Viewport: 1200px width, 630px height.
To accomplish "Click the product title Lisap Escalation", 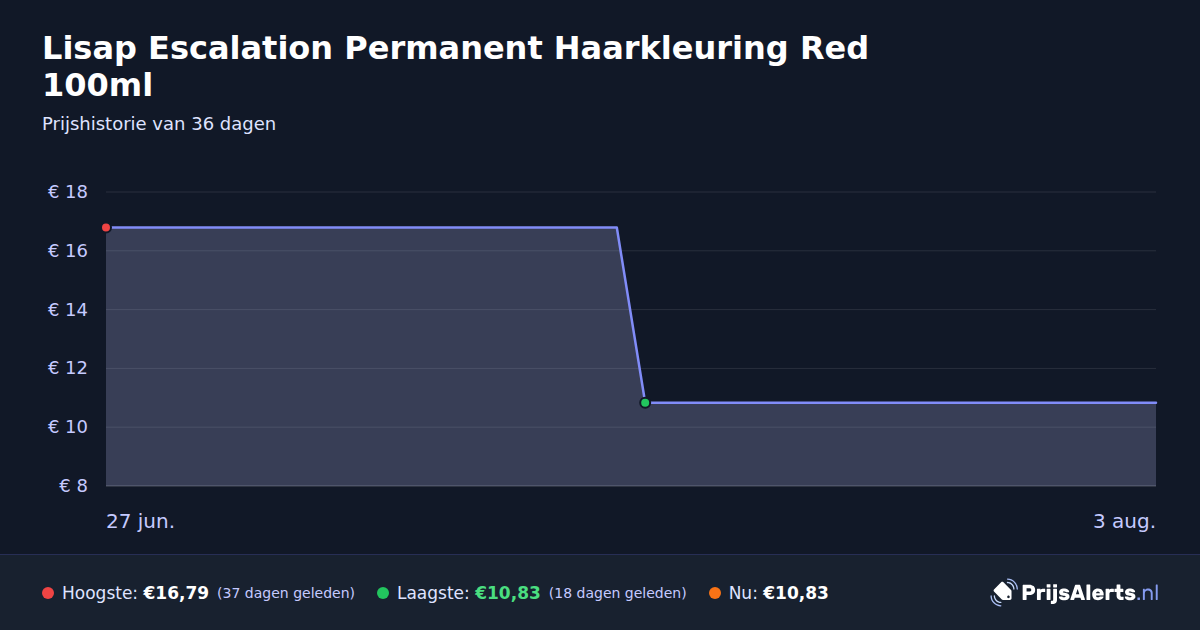I will coord(455,66).
